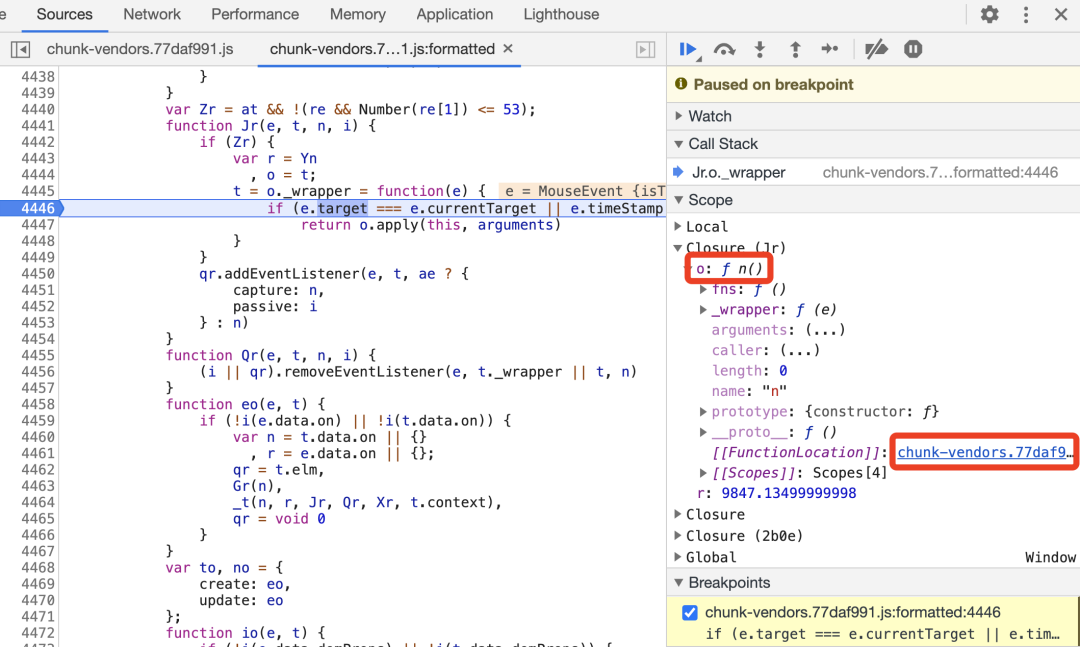Open DevTools settings gear

click(990, 14)
